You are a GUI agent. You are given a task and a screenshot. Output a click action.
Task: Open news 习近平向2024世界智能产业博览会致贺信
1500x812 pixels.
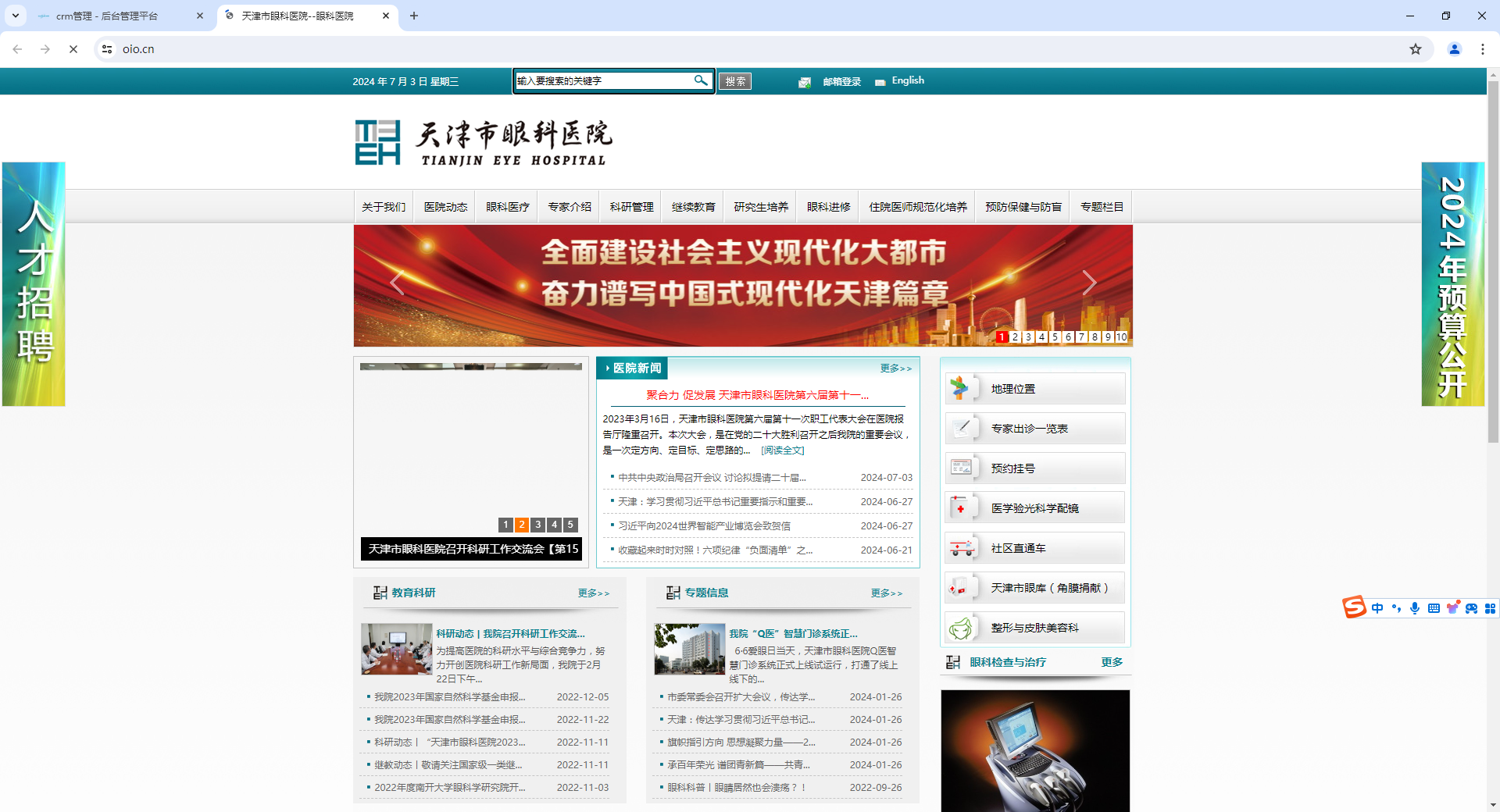point(704,526)
